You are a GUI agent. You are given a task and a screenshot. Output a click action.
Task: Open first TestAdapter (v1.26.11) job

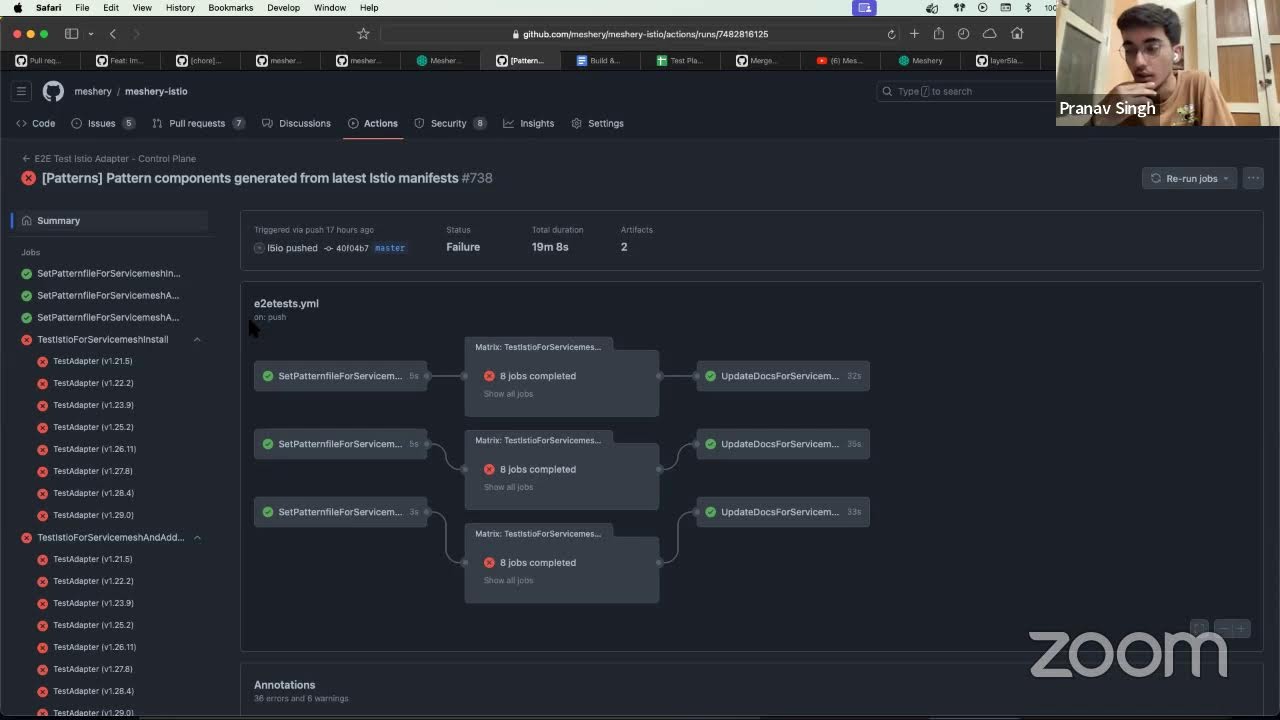tap(94, 449)
